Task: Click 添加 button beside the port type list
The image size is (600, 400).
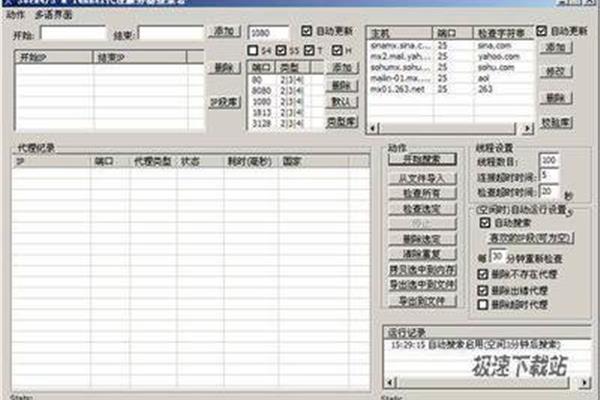Action: point(342,68)
